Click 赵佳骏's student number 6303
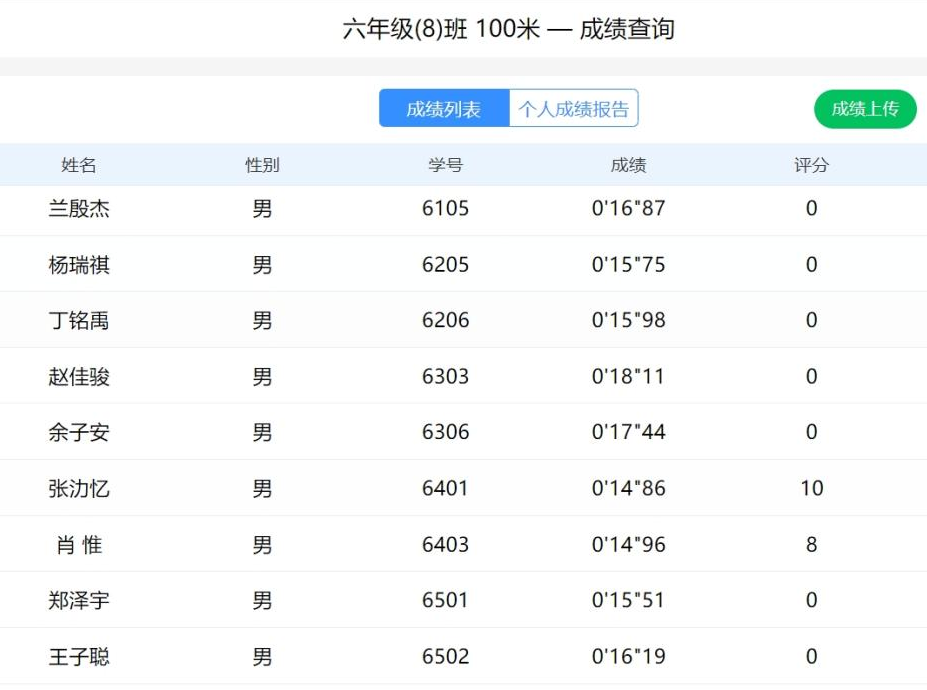 tap(448, 376)
